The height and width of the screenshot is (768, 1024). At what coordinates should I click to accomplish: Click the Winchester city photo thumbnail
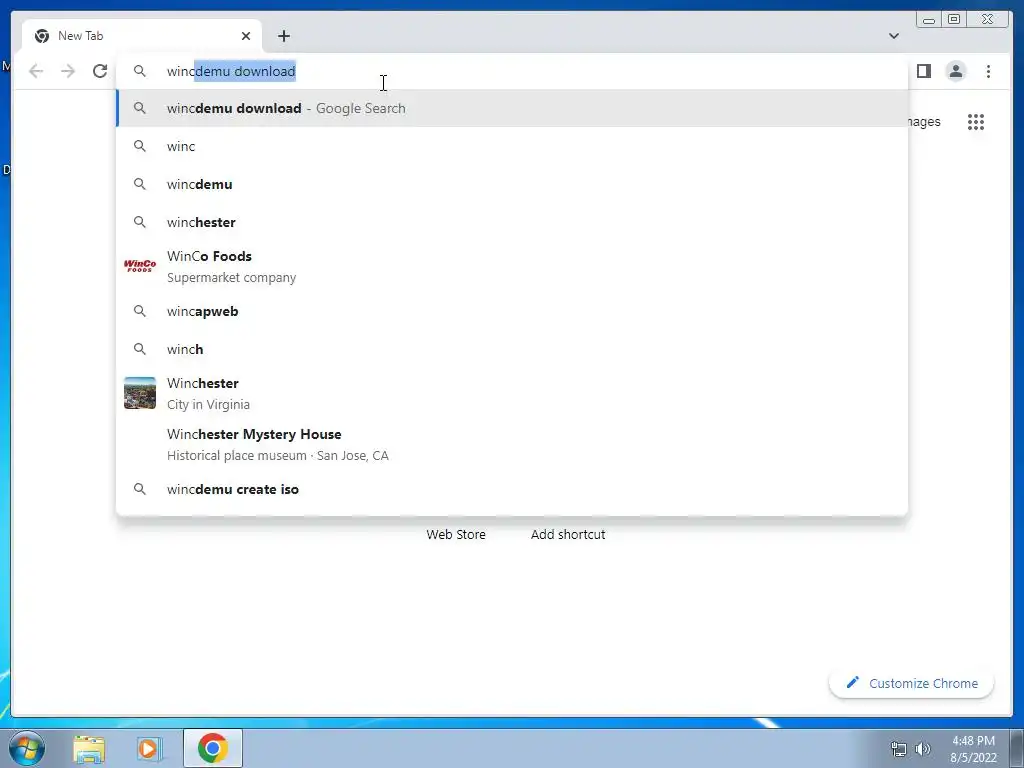[x=140, y=393]
